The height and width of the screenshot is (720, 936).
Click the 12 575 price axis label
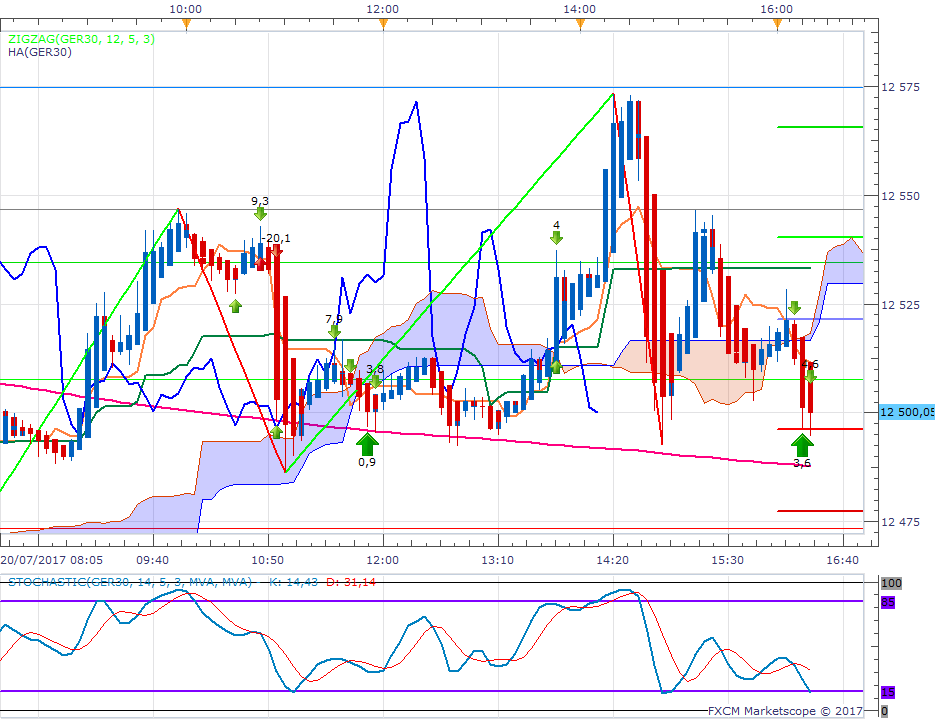[900, 87]
